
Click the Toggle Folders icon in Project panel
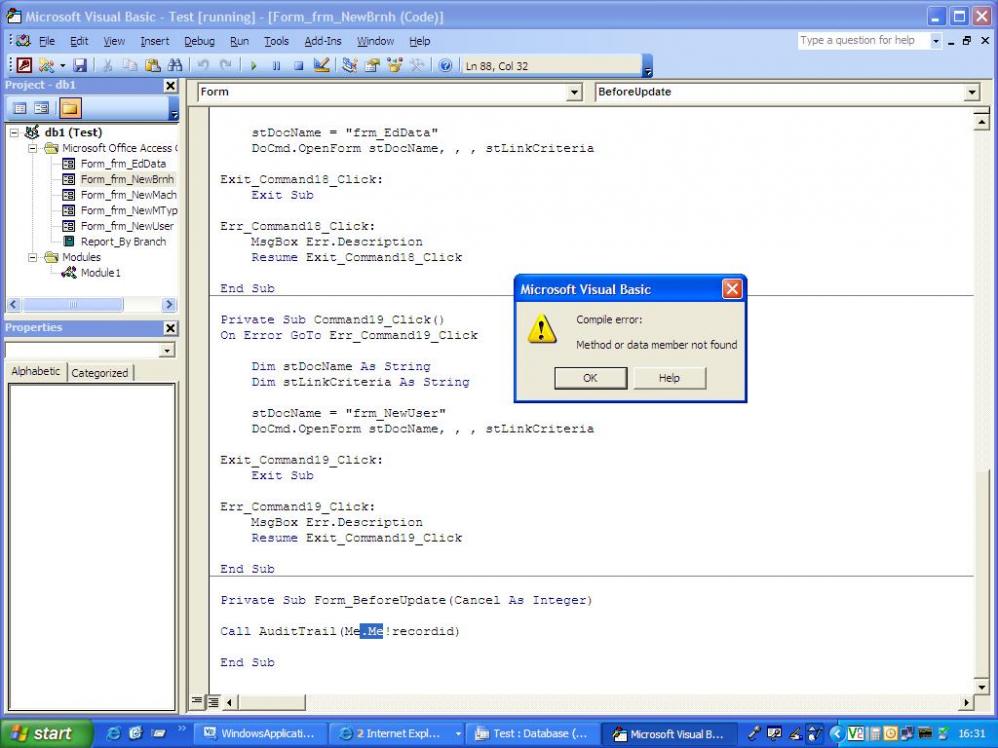pos(70,108)
